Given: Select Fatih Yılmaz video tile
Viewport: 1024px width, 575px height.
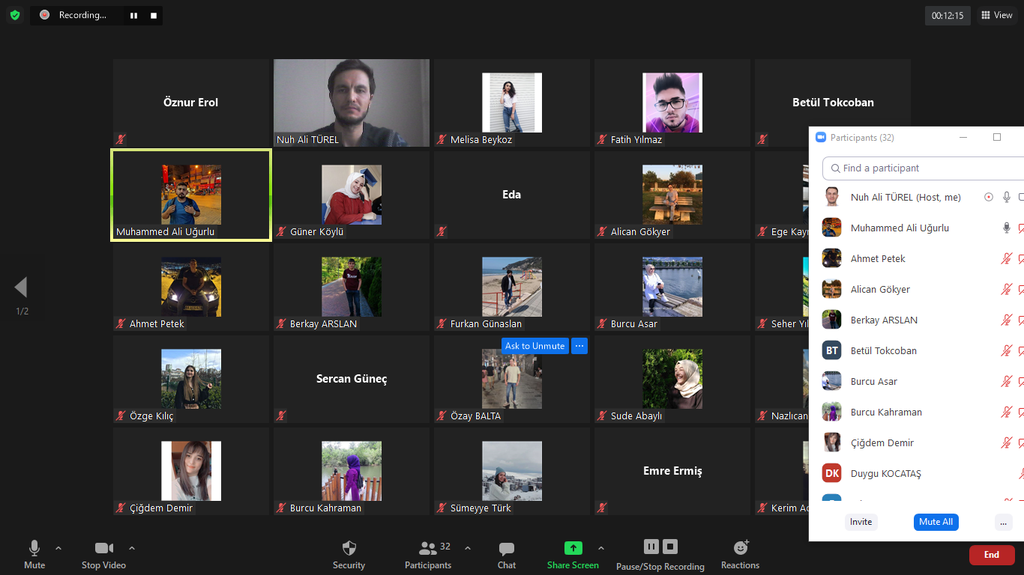Looking at the screenshot, I should click(x=672, y=103).
